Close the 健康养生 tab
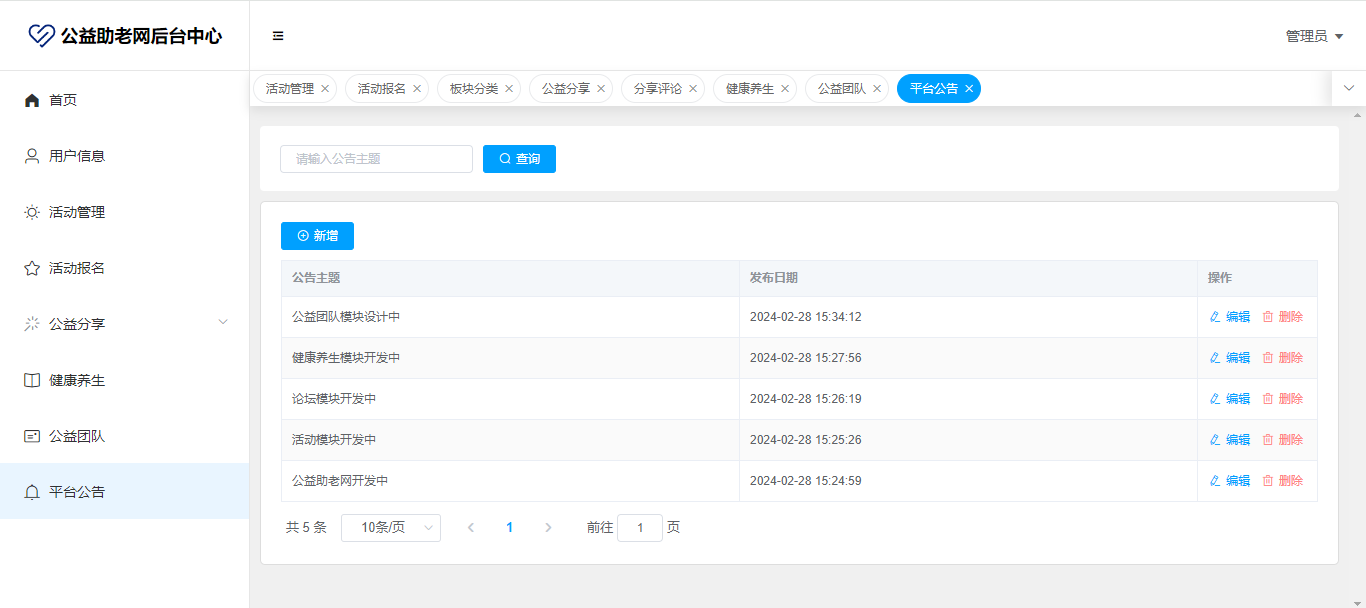Viewport: 1366px width, 608px height. click(785, 89)
